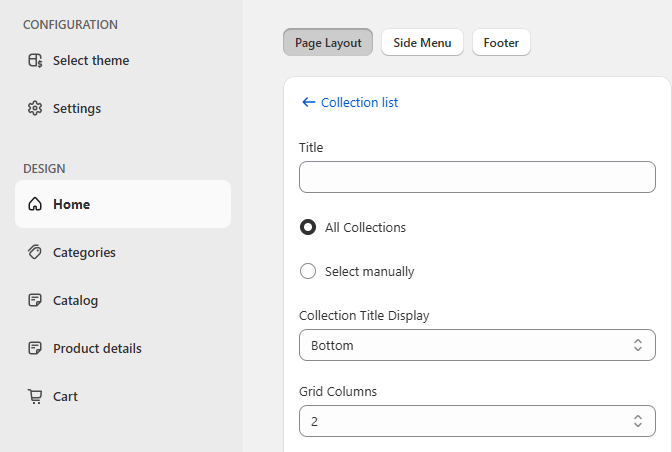Viewport: 672px width, 452px height.
Task: Click the Product details icon
Action: coord(35,348)
